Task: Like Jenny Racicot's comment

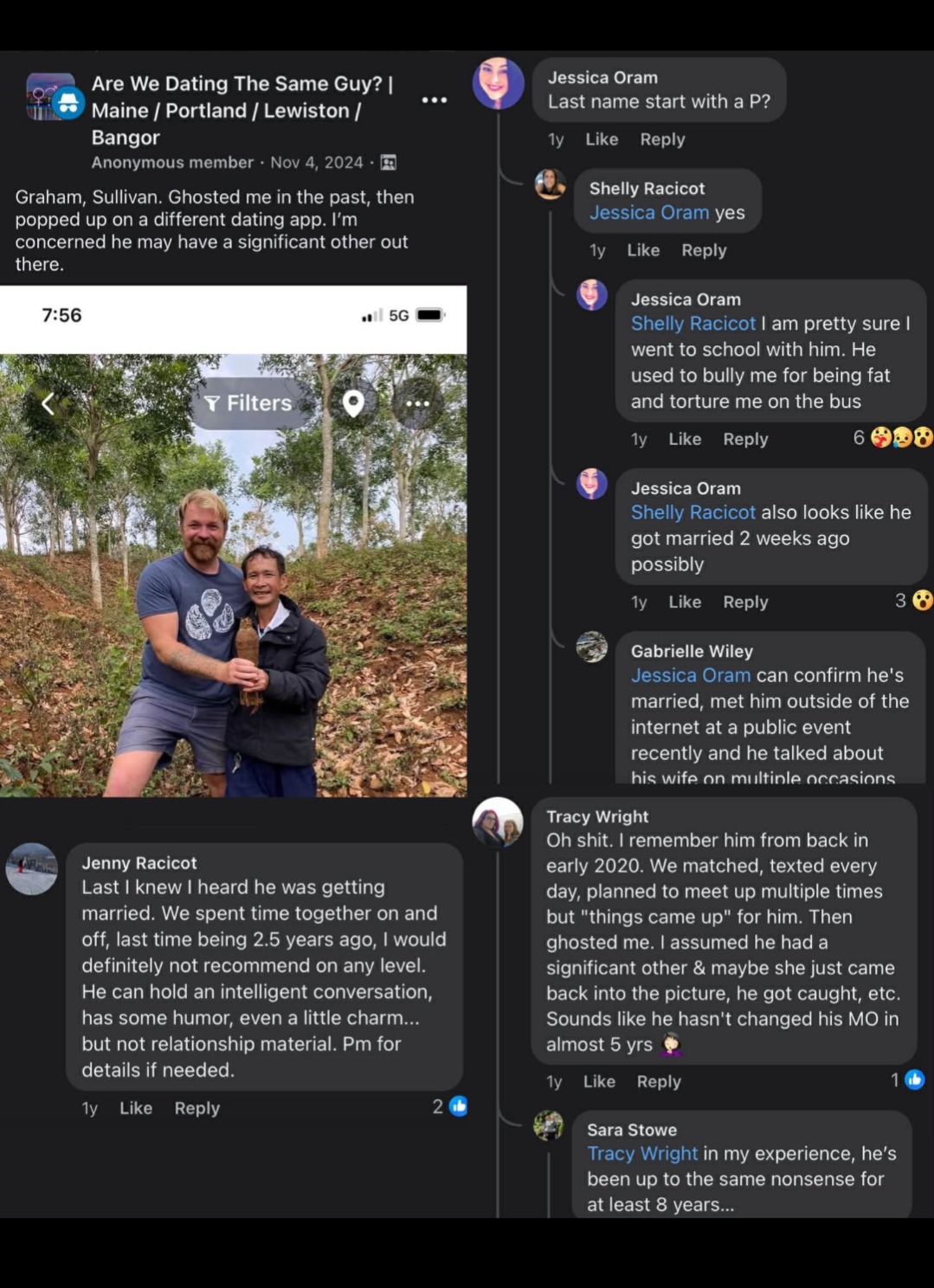Action: point(136,1108)
